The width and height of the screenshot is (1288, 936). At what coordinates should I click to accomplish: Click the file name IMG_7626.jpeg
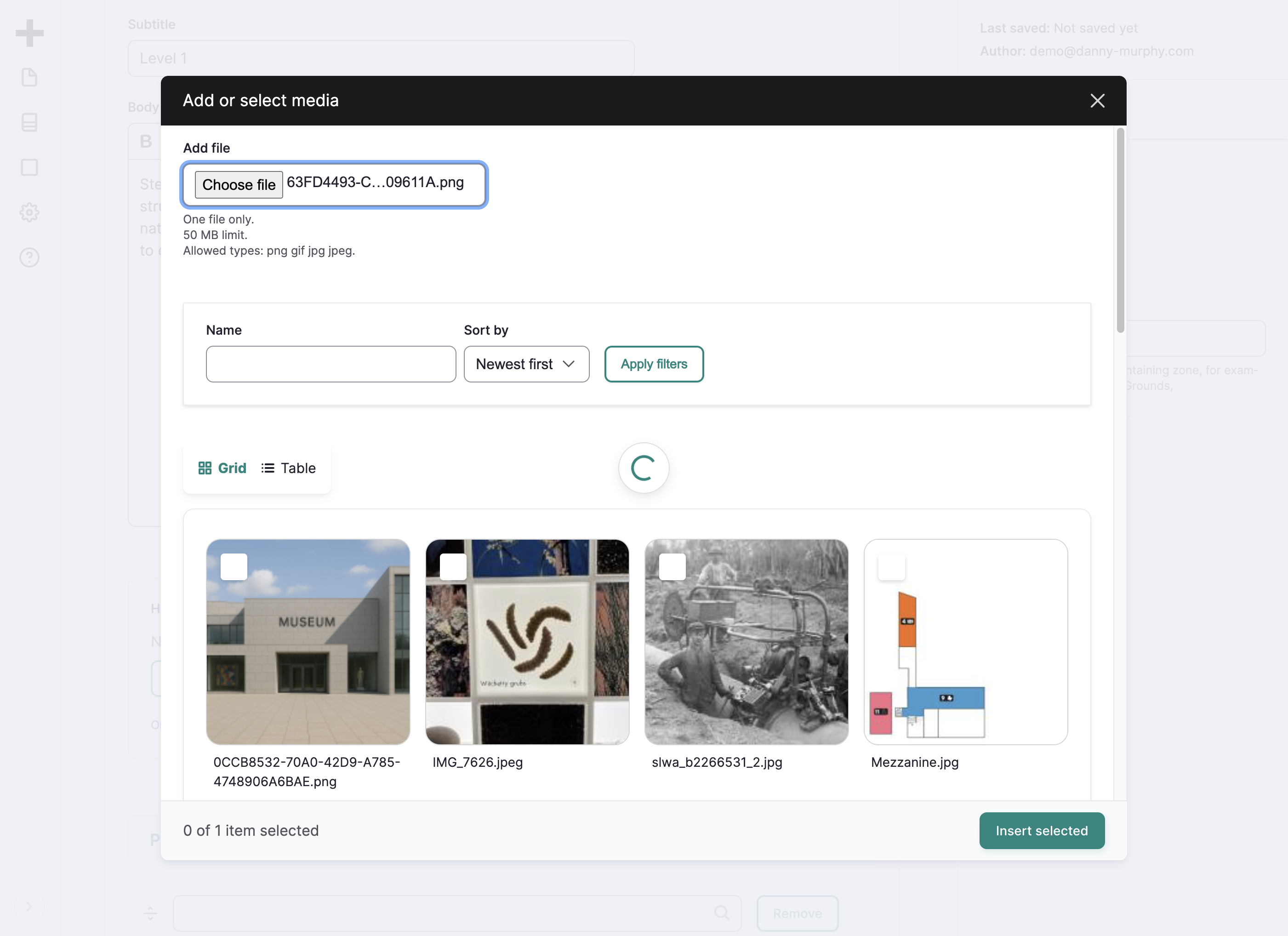click(478, 762)
